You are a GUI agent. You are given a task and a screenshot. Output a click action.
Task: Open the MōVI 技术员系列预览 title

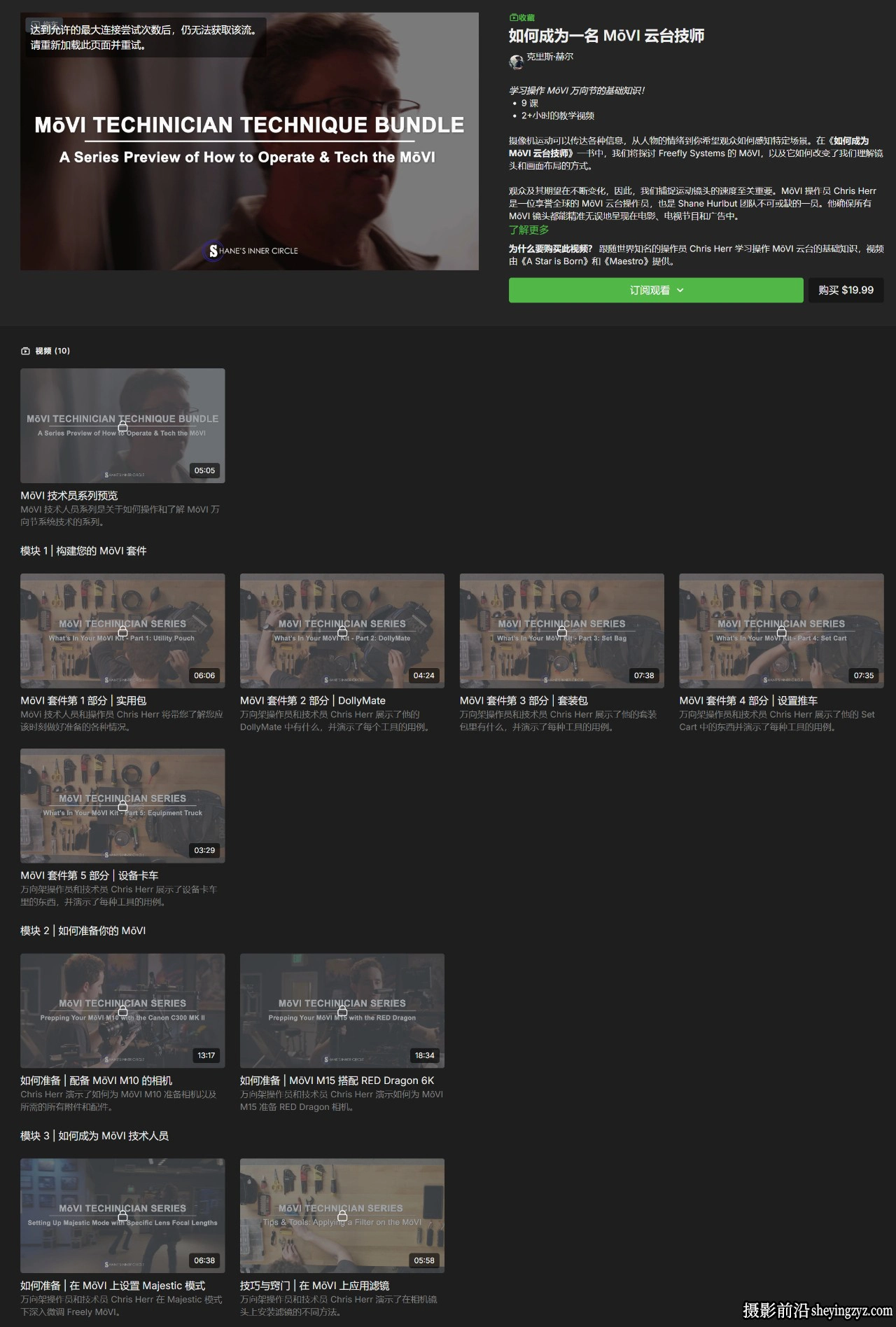pos(69,496)
